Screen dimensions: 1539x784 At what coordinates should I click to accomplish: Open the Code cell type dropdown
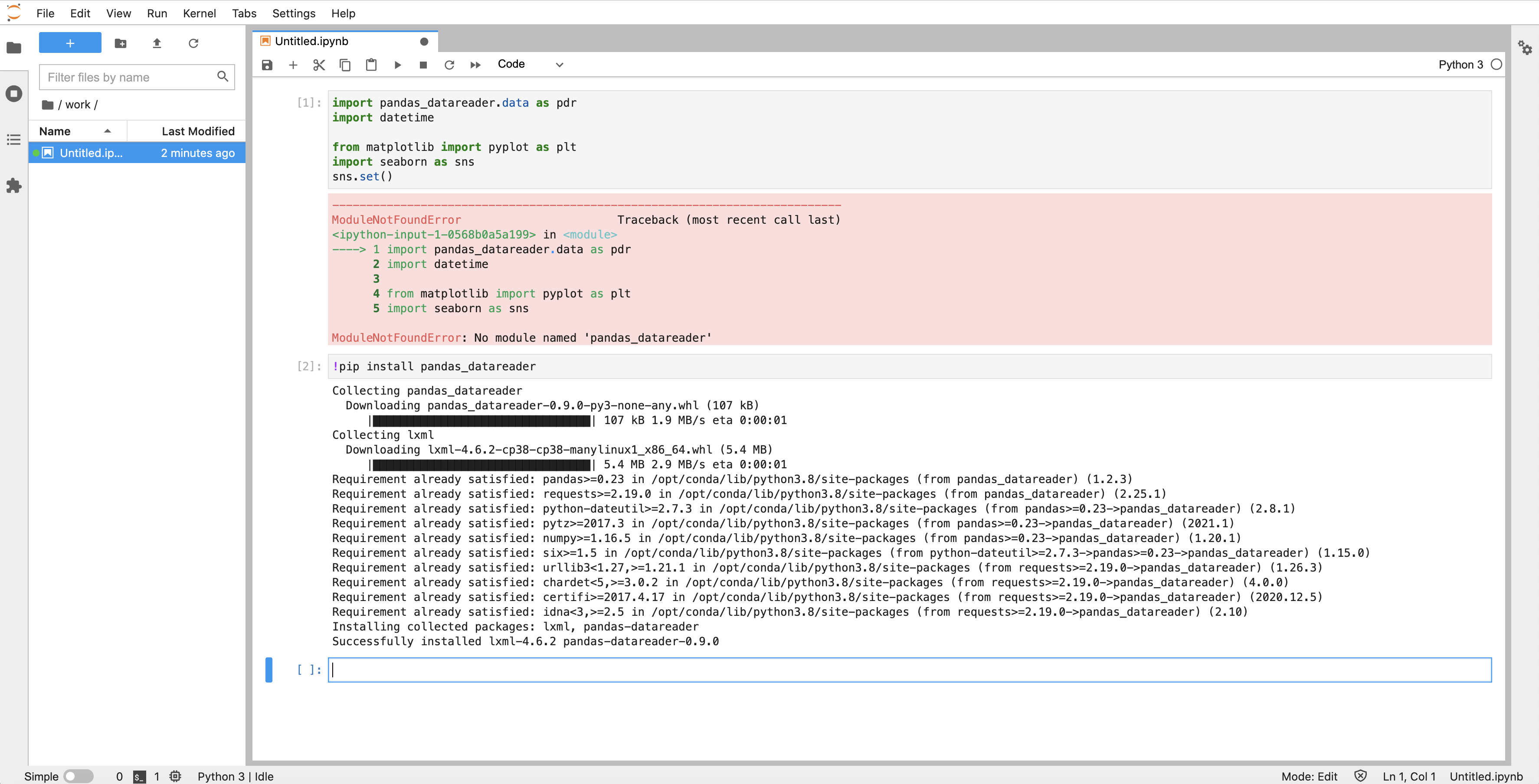530,65
